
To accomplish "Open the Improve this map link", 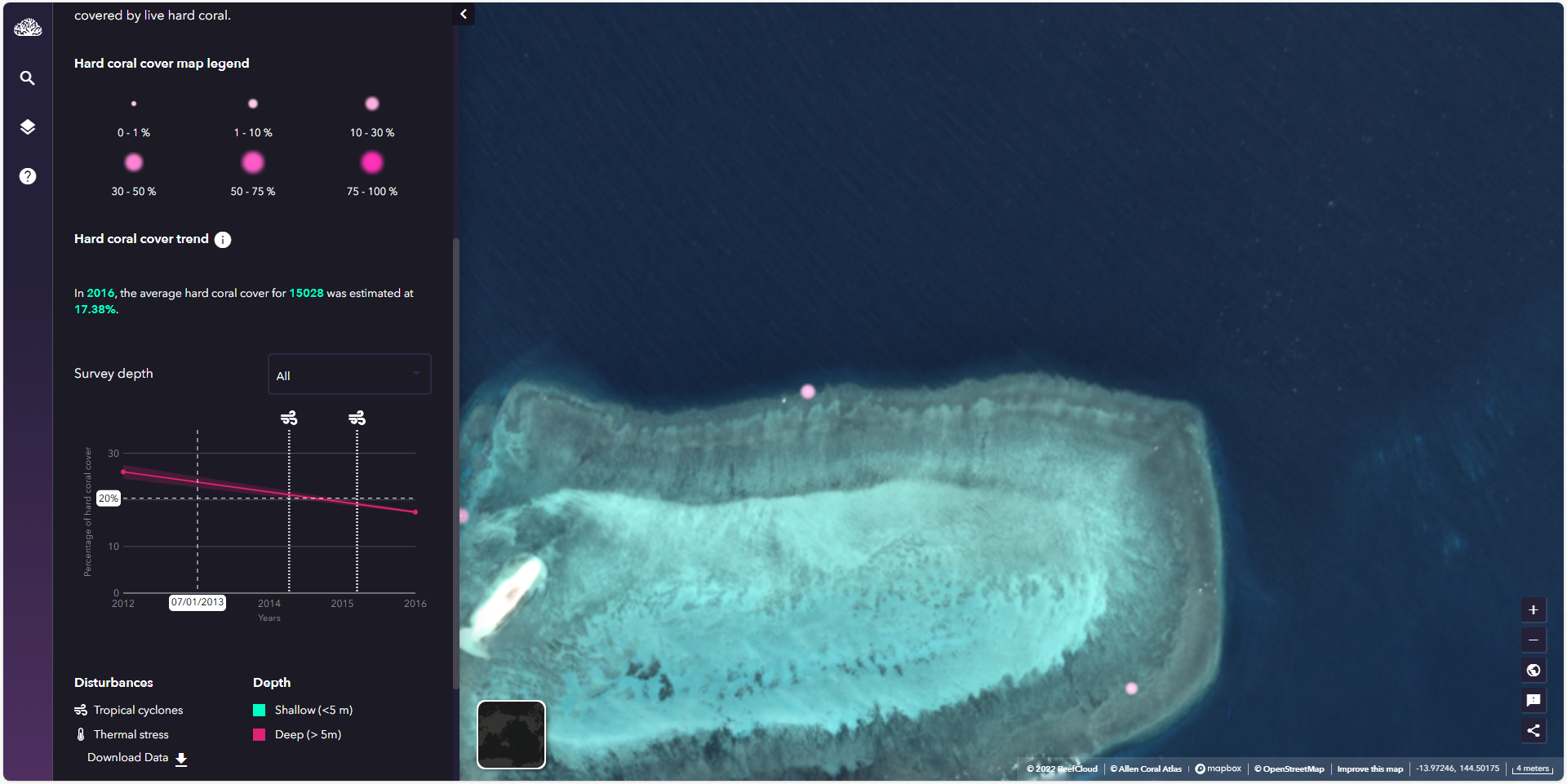I will [1369, 769].
